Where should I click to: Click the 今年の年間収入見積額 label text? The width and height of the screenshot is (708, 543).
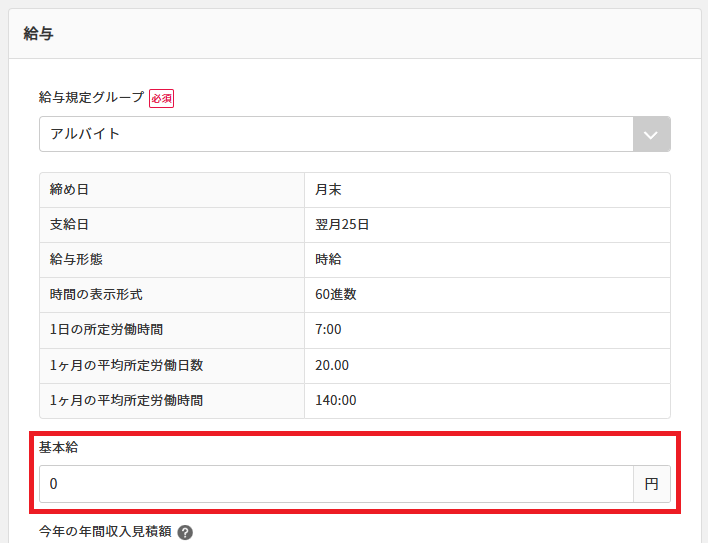(x=105, y=533)
